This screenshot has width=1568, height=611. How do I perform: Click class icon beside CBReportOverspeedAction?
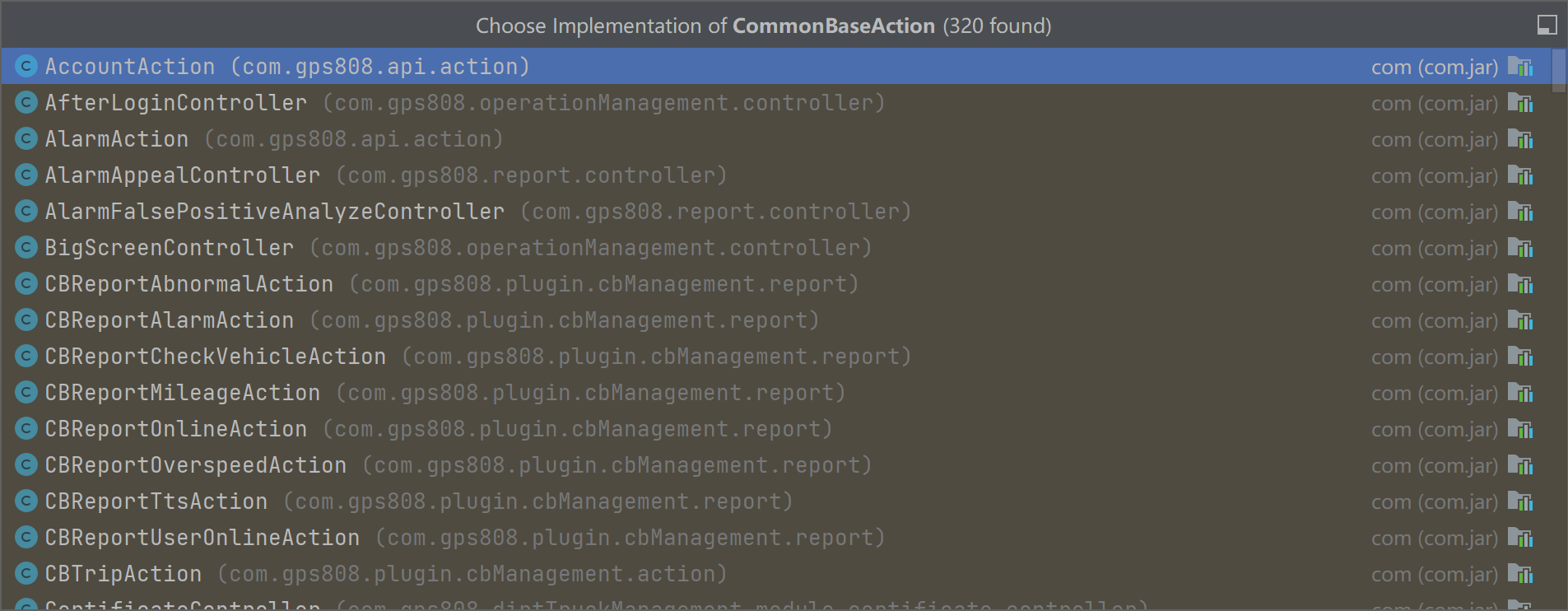pyautogui.click(x=26, y=465)
